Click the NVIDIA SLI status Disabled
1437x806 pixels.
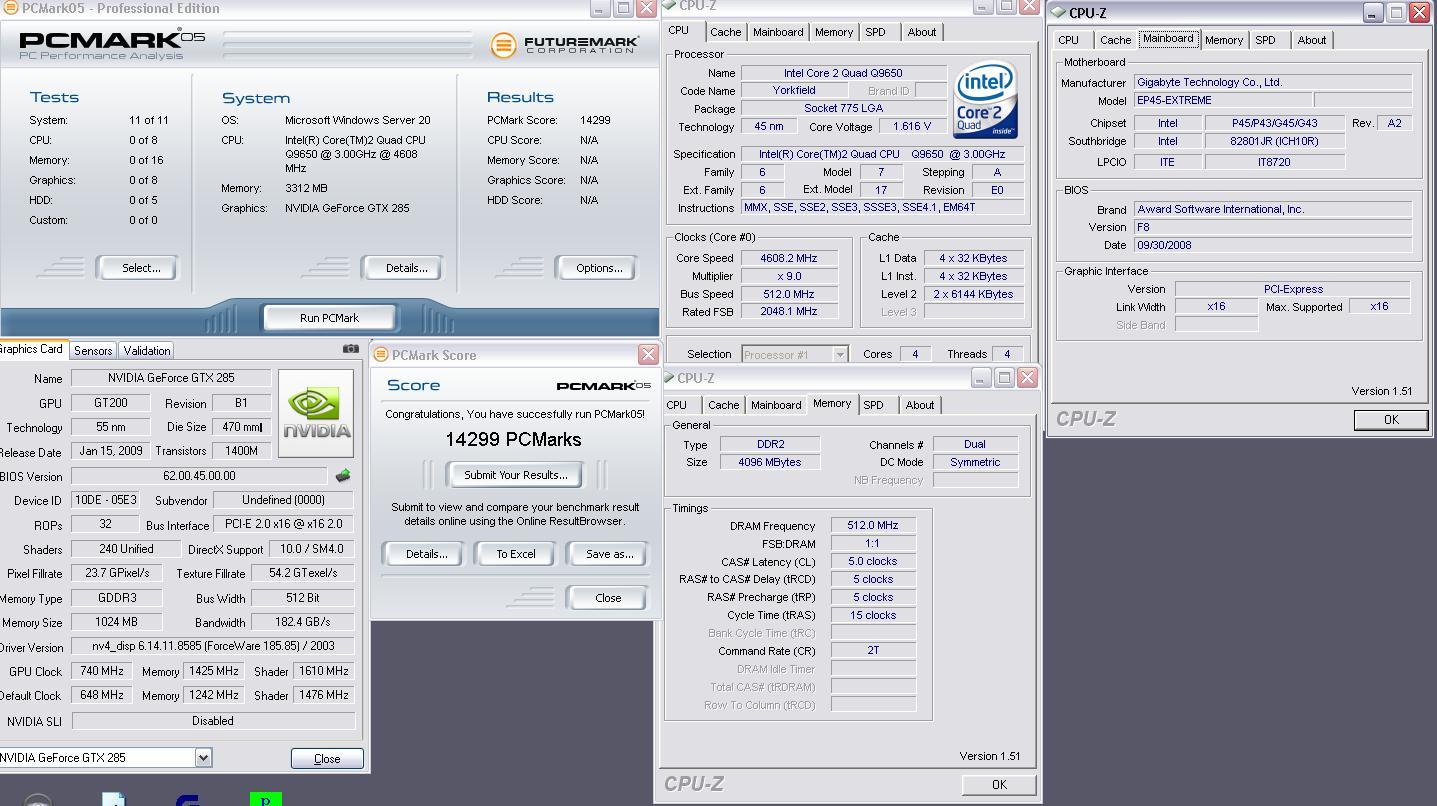click(x=213, y=721)
